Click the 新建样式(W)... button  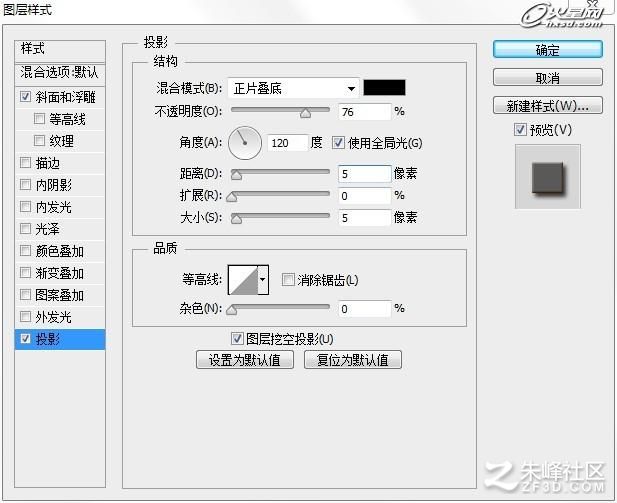click(547, 105)
